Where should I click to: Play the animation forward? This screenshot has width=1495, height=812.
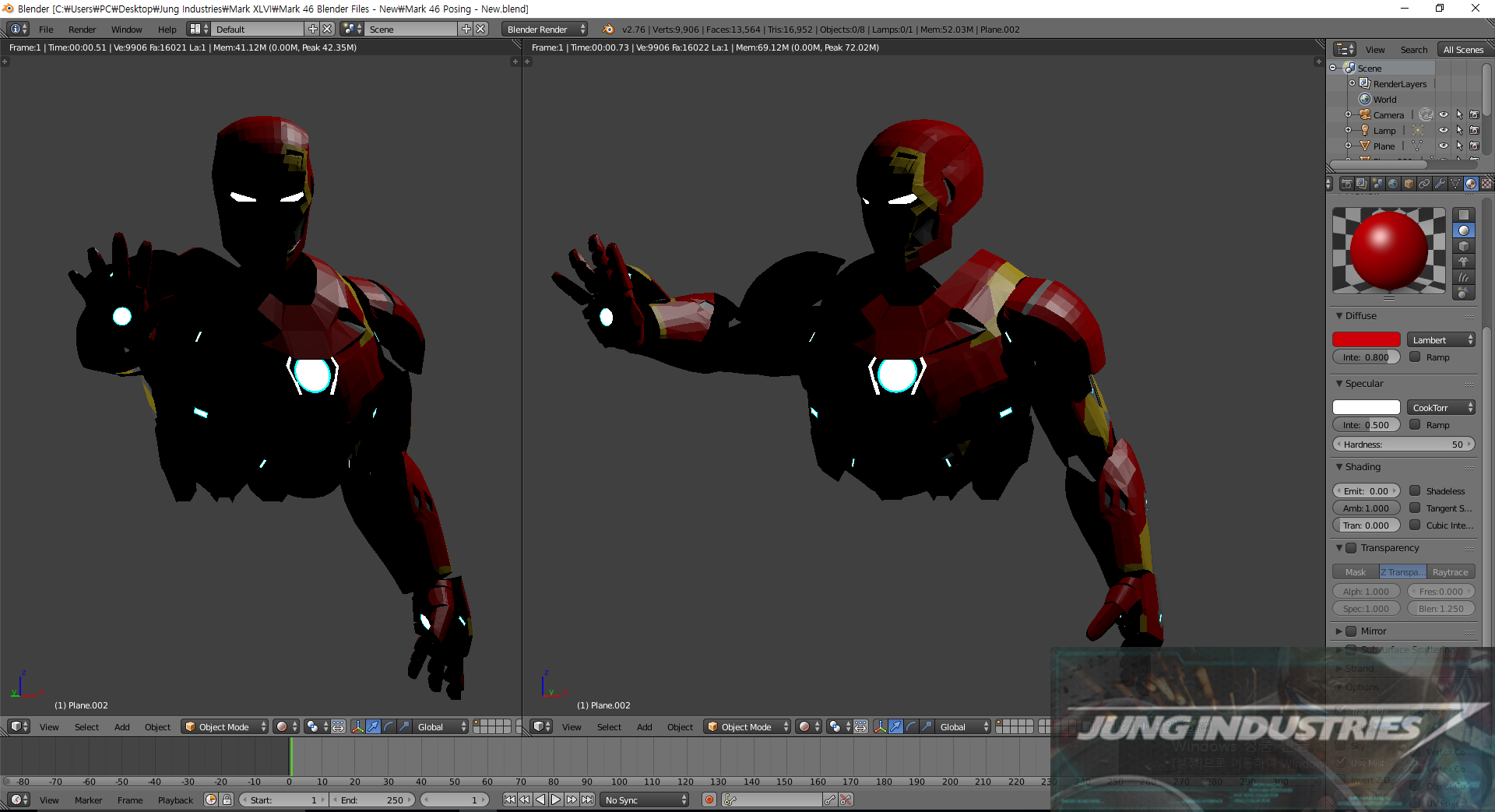(x=556, y=800)
